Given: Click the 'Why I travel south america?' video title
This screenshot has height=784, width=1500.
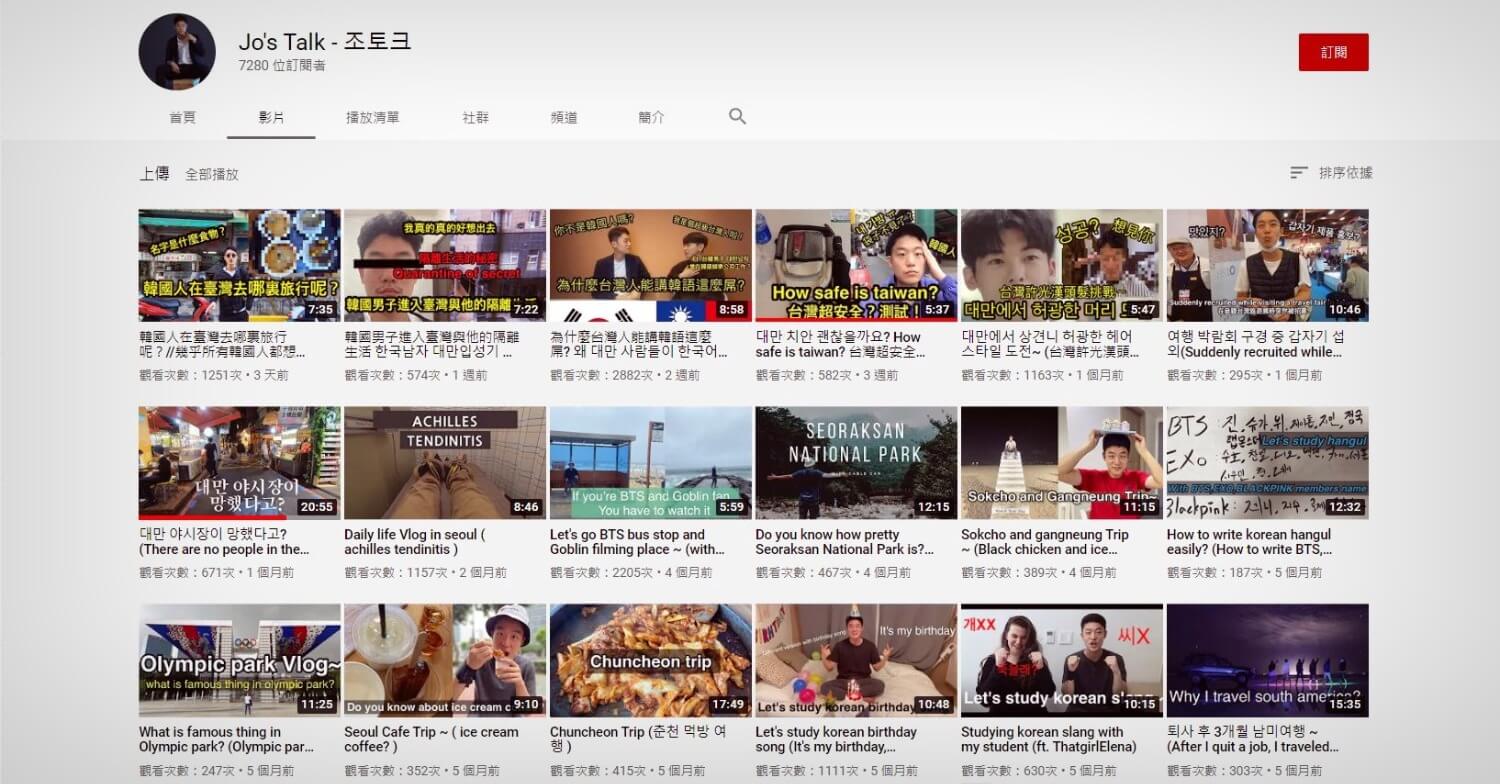Looking at the screenshot, I should (x=1254, y=739).
